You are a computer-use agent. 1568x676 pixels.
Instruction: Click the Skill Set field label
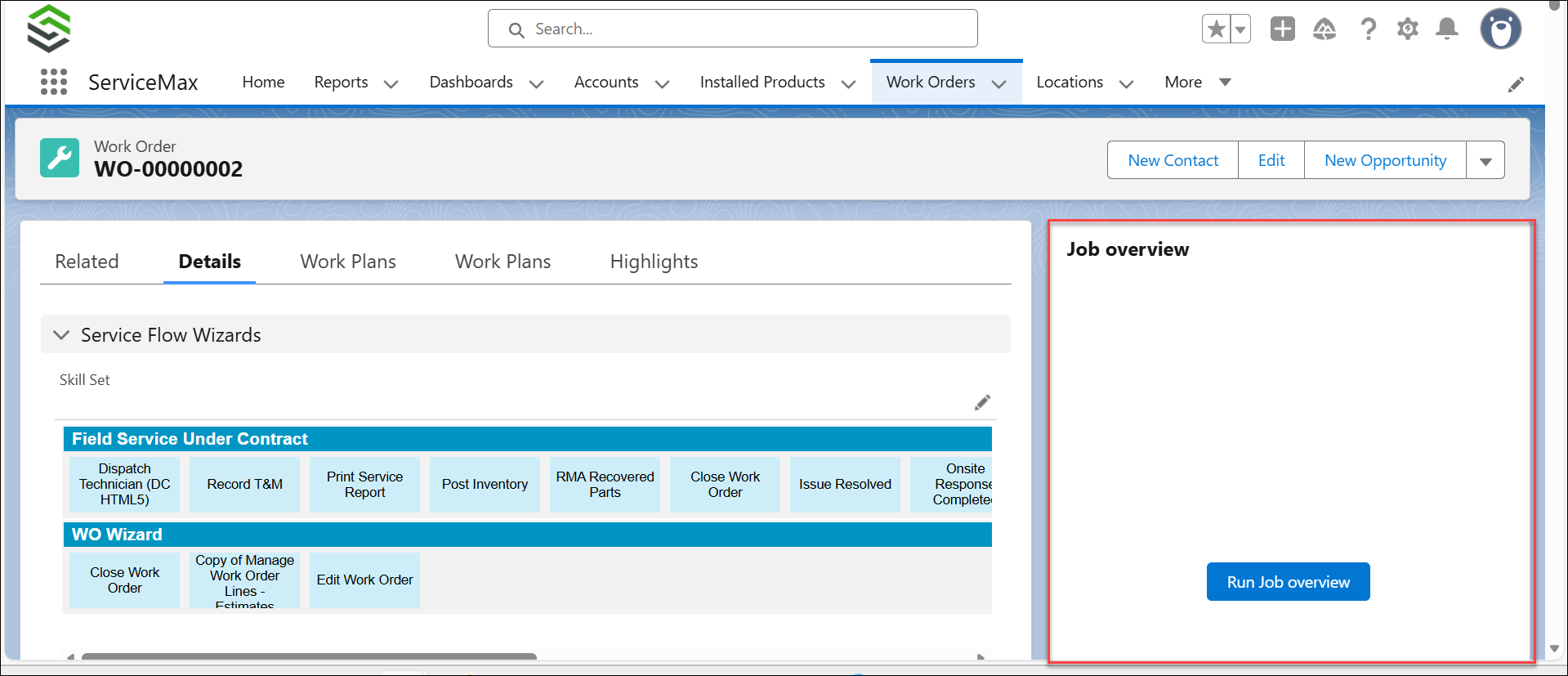pos(84,380)
